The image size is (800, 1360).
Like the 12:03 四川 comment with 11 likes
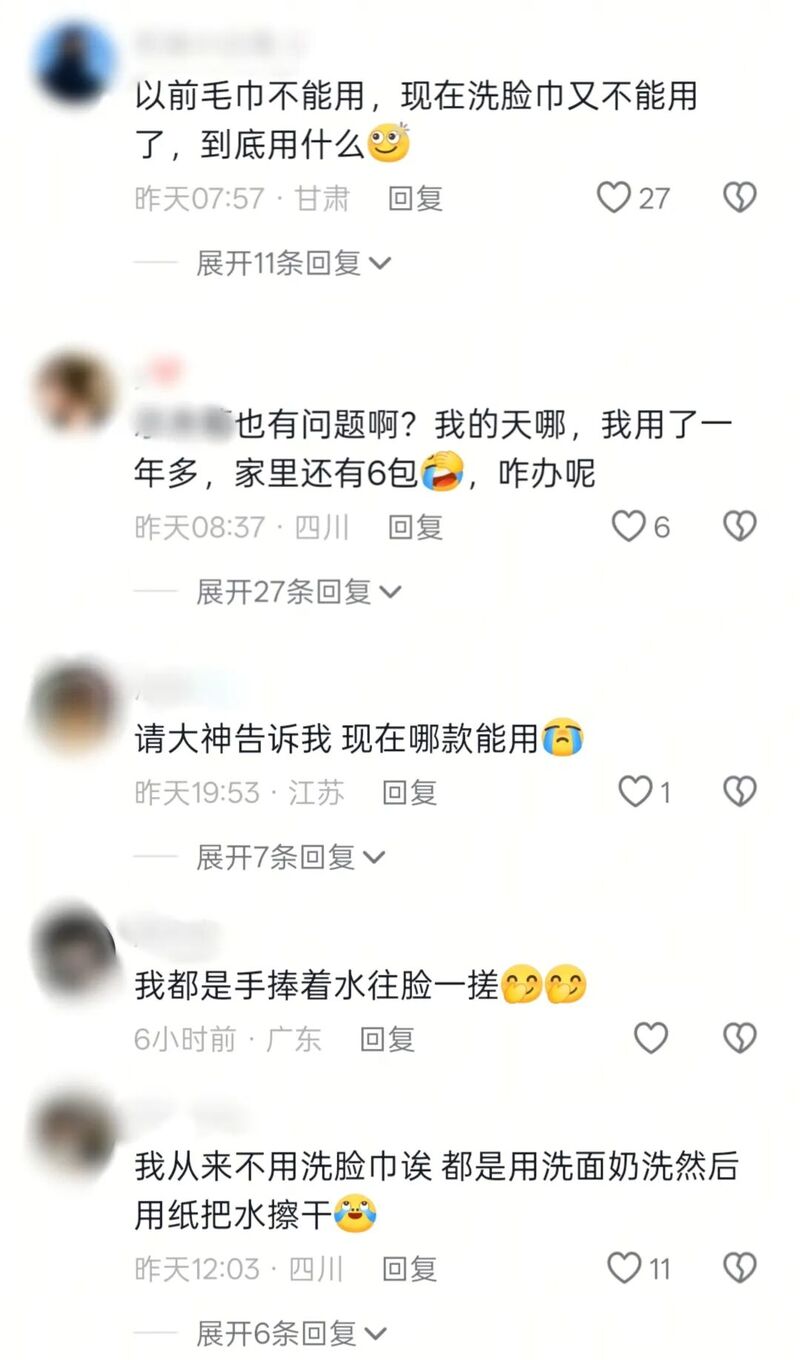(x=625, y=1268)
